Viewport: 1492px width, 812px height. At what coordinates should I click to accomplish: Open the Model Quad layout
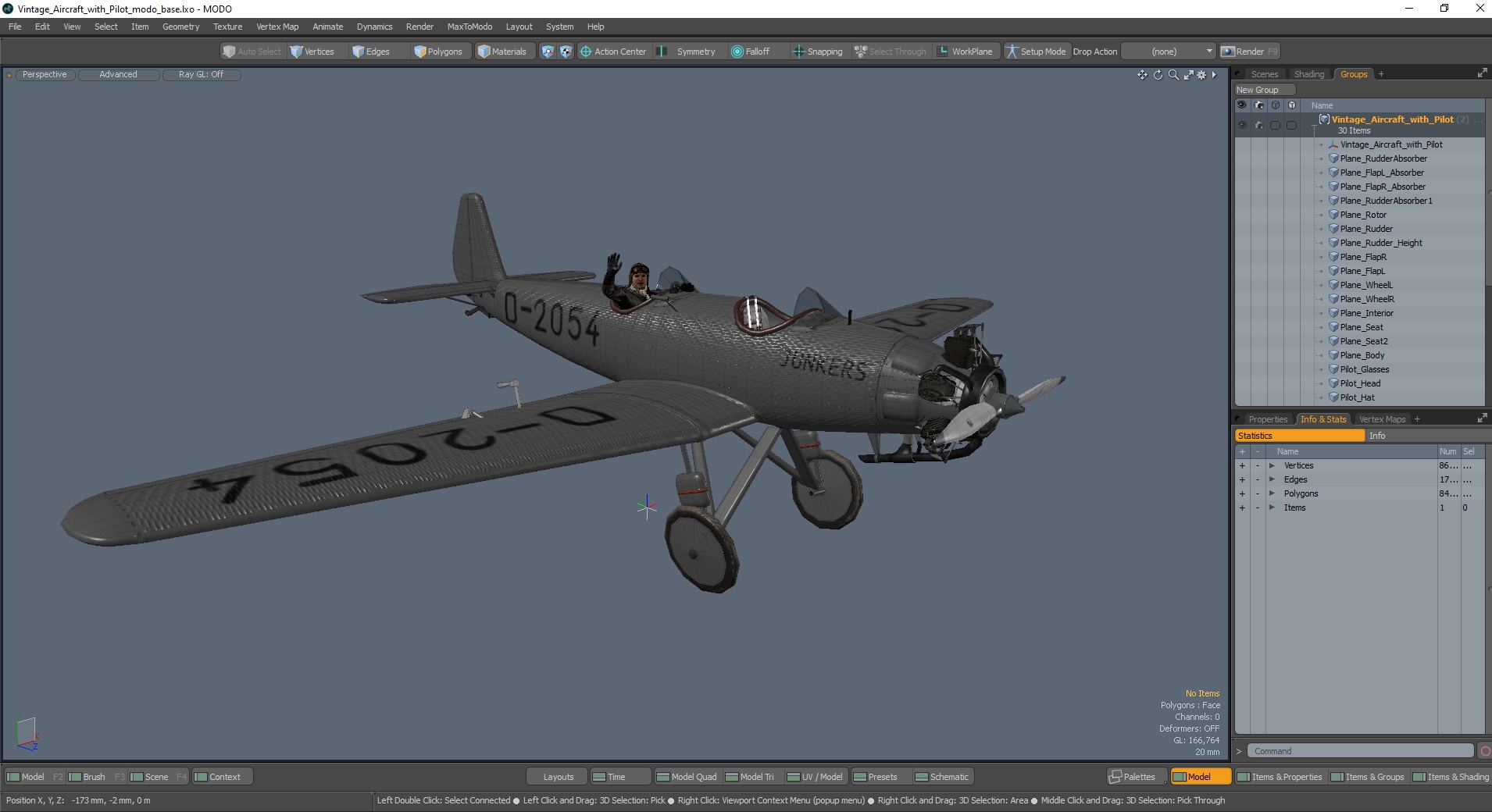[687, 777]
